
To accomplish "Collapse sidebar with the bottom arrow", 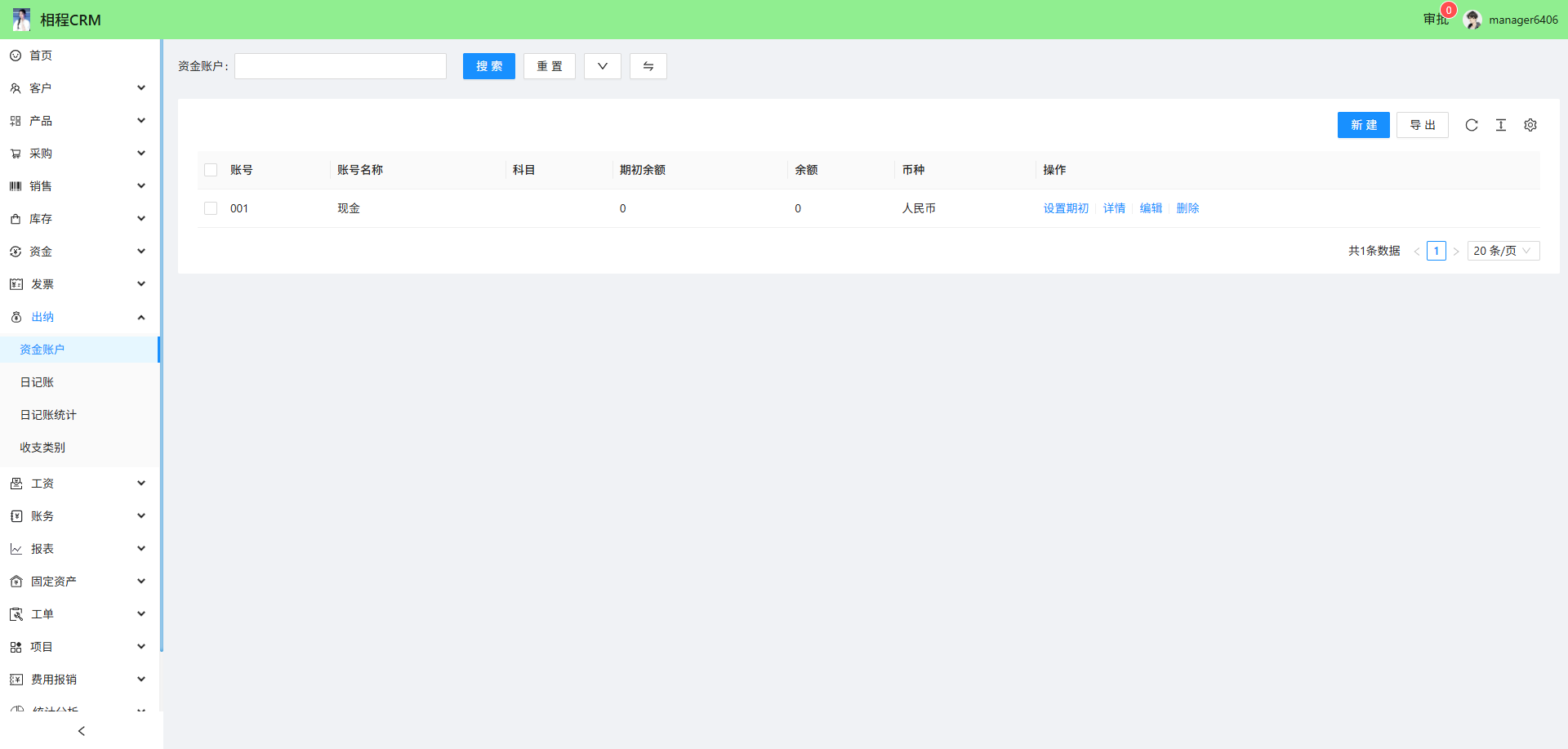I will tap(82, 731).
